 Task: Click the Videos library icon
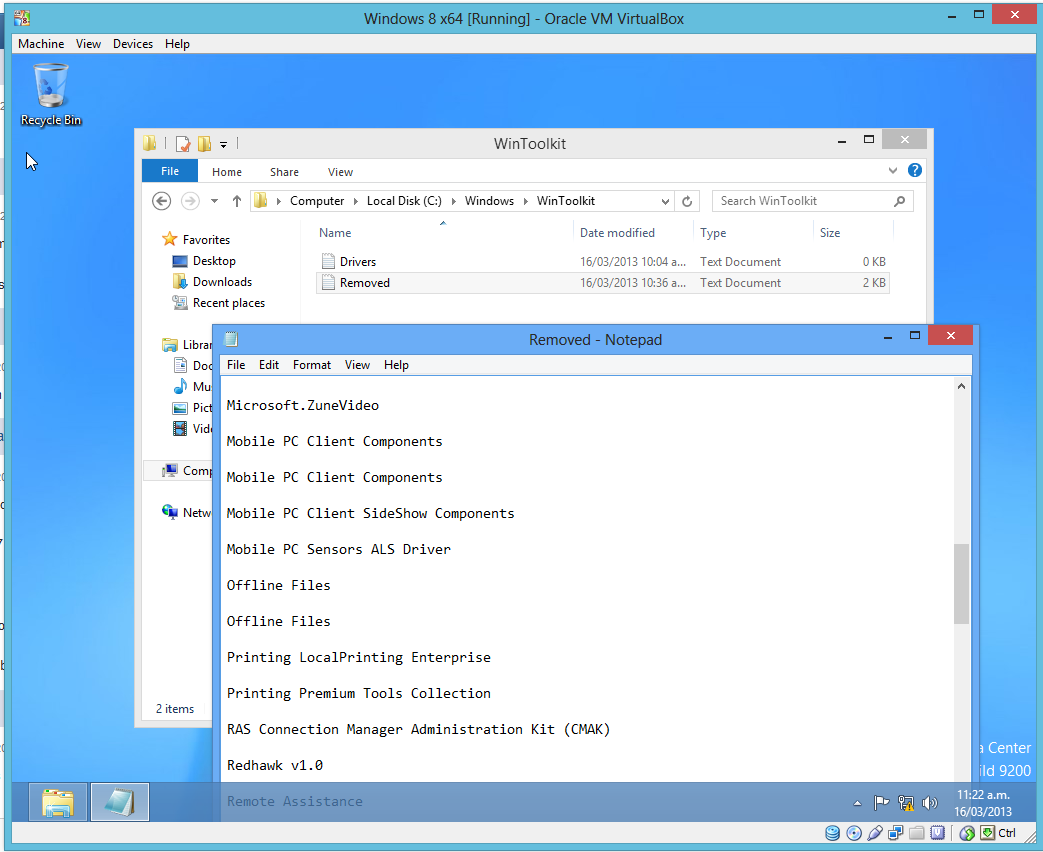[180, 428]
